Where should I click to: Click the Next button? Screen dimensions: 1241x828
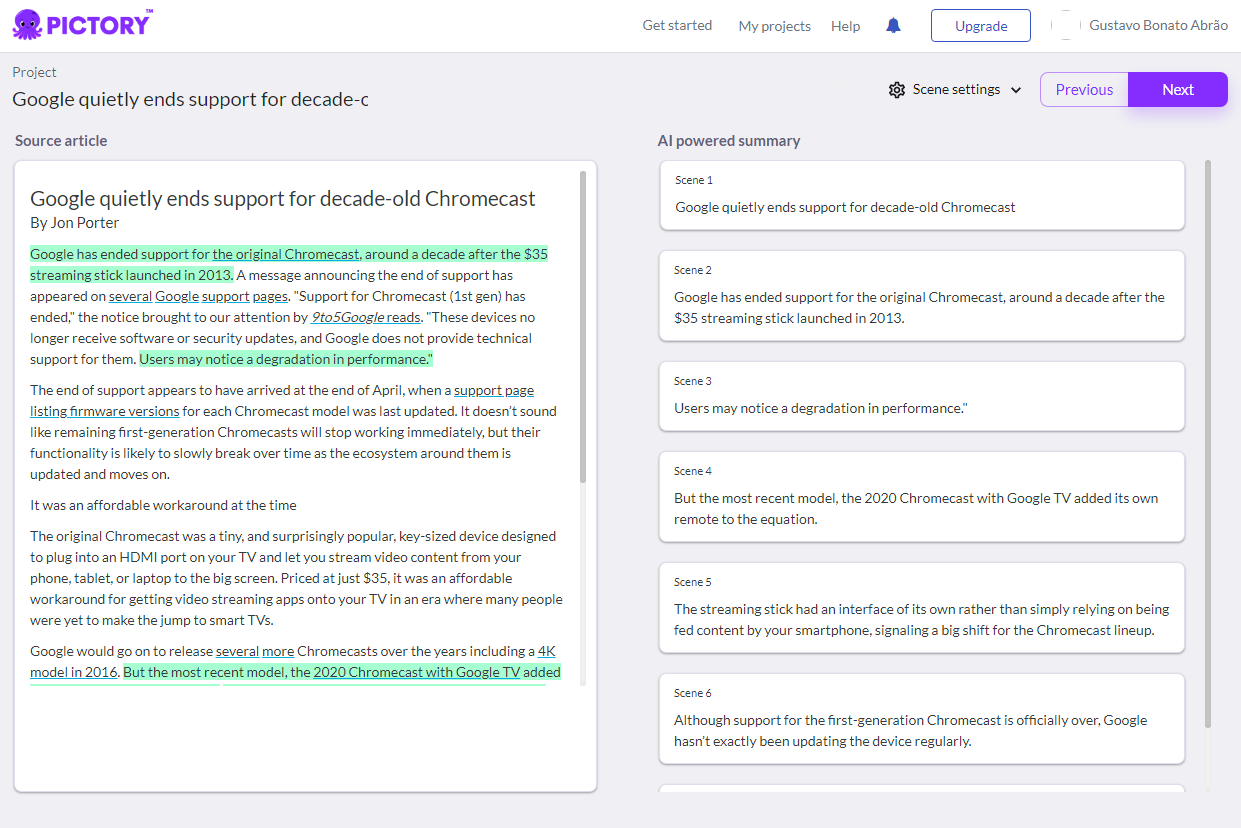(1178, 90)
